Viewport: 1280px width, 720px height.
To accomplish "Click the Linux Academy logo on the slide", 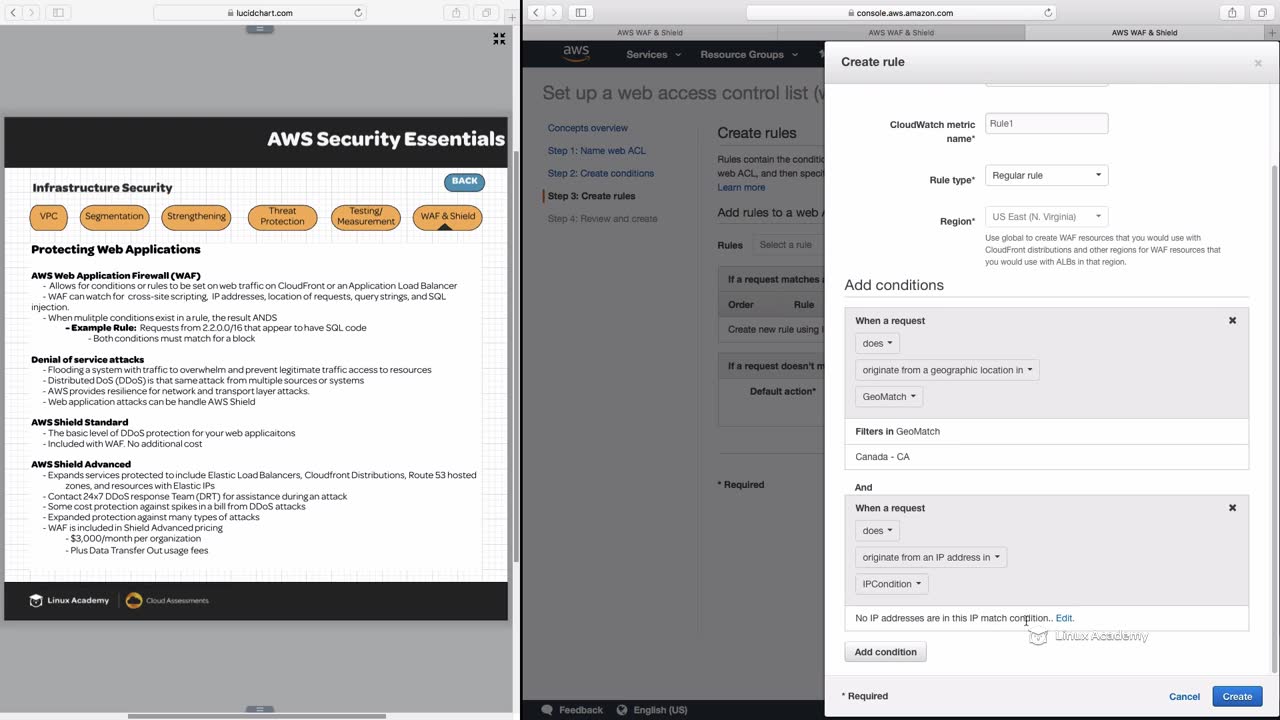I will point(69,600).
